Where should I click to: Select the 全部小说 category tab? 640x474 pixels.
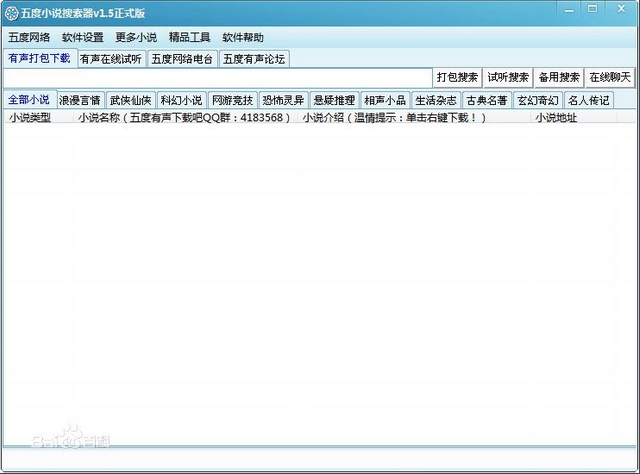point(29,100)
